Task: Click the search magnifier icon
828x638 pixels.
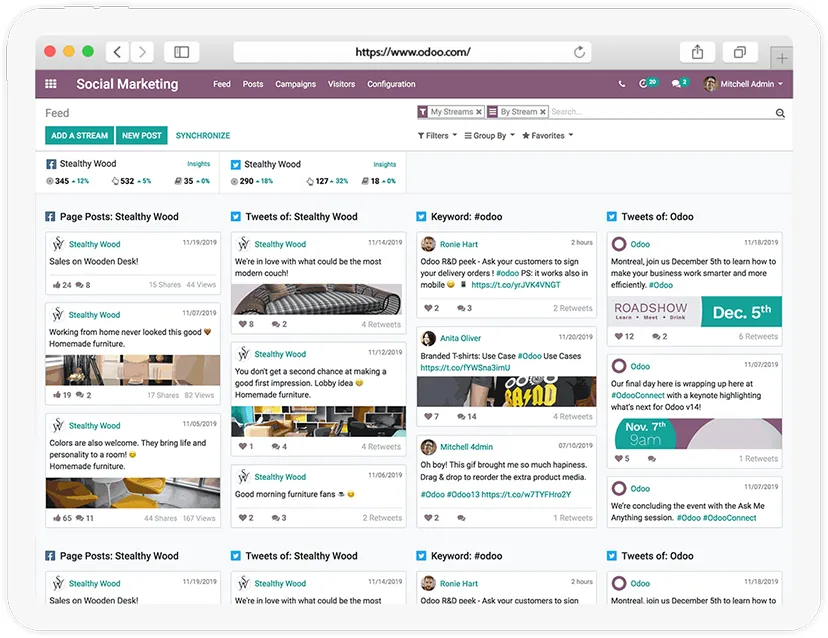Action: coord(780,112)
